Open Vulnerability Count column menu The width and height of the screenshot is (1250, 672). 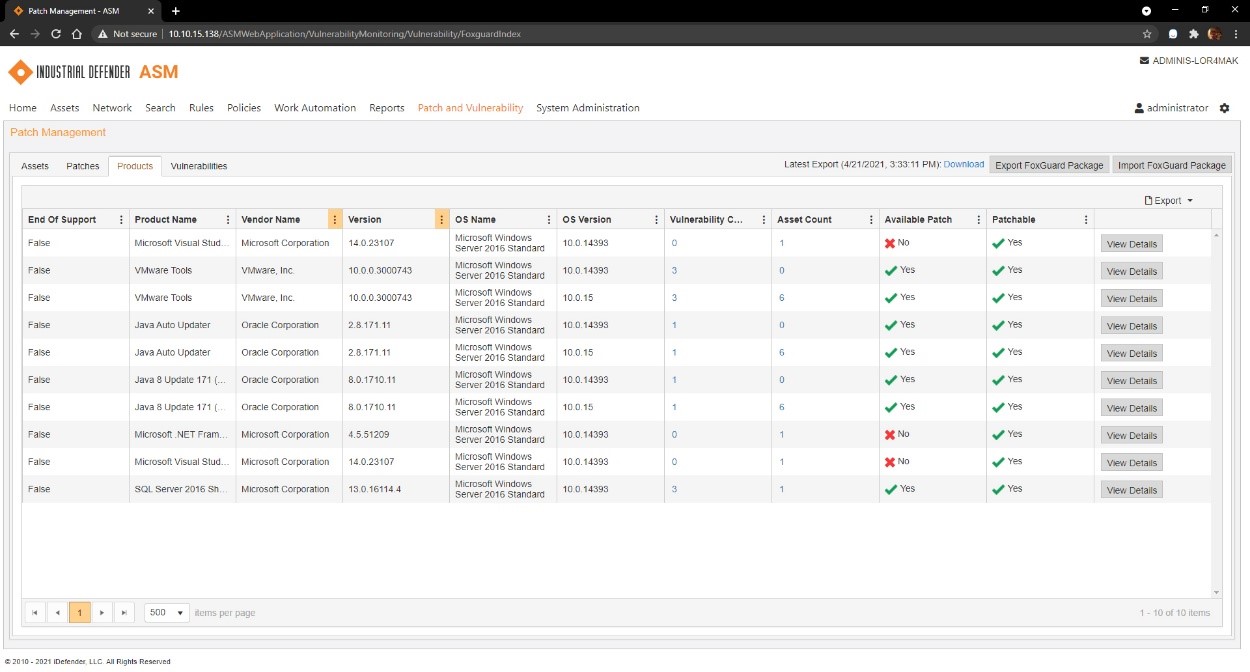coord(764,220)
